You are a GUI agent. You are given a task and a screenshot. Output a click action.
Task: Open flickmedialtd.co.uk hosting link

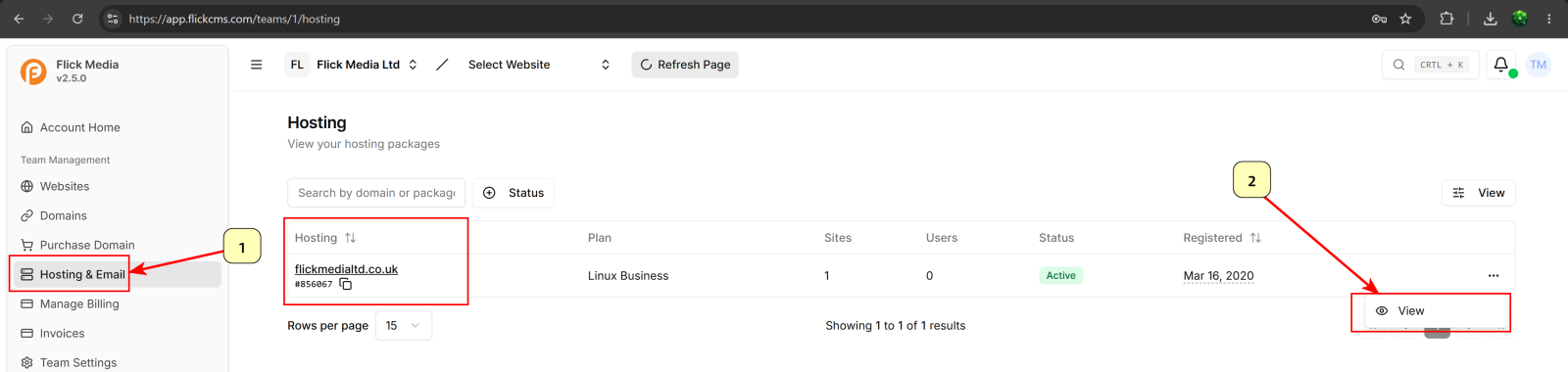coord(346,269)
